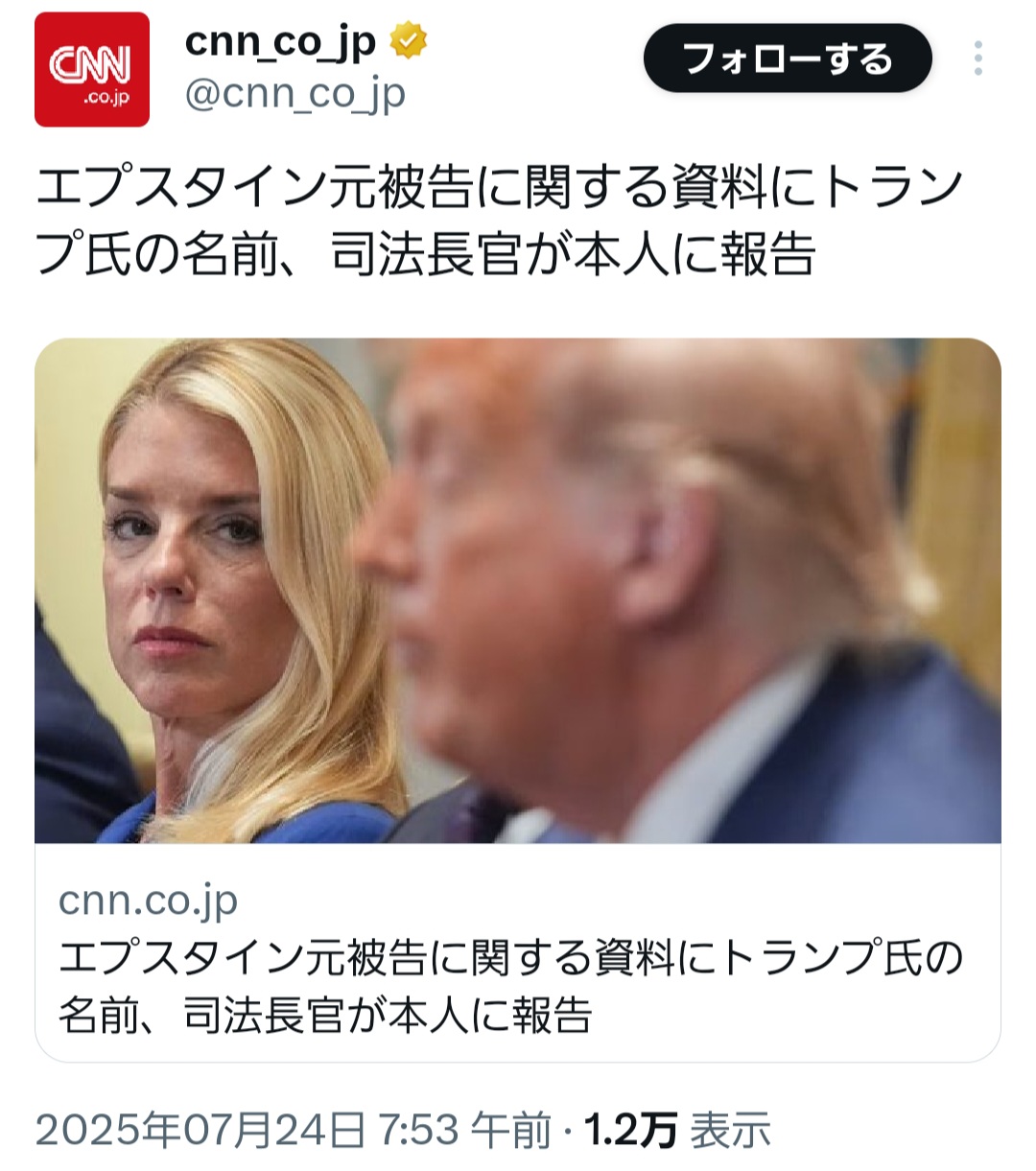The width and height of the screenshot is (1036, 1171).
Task: Click the 7:53 午前 time stamp
Action: 466,1131
